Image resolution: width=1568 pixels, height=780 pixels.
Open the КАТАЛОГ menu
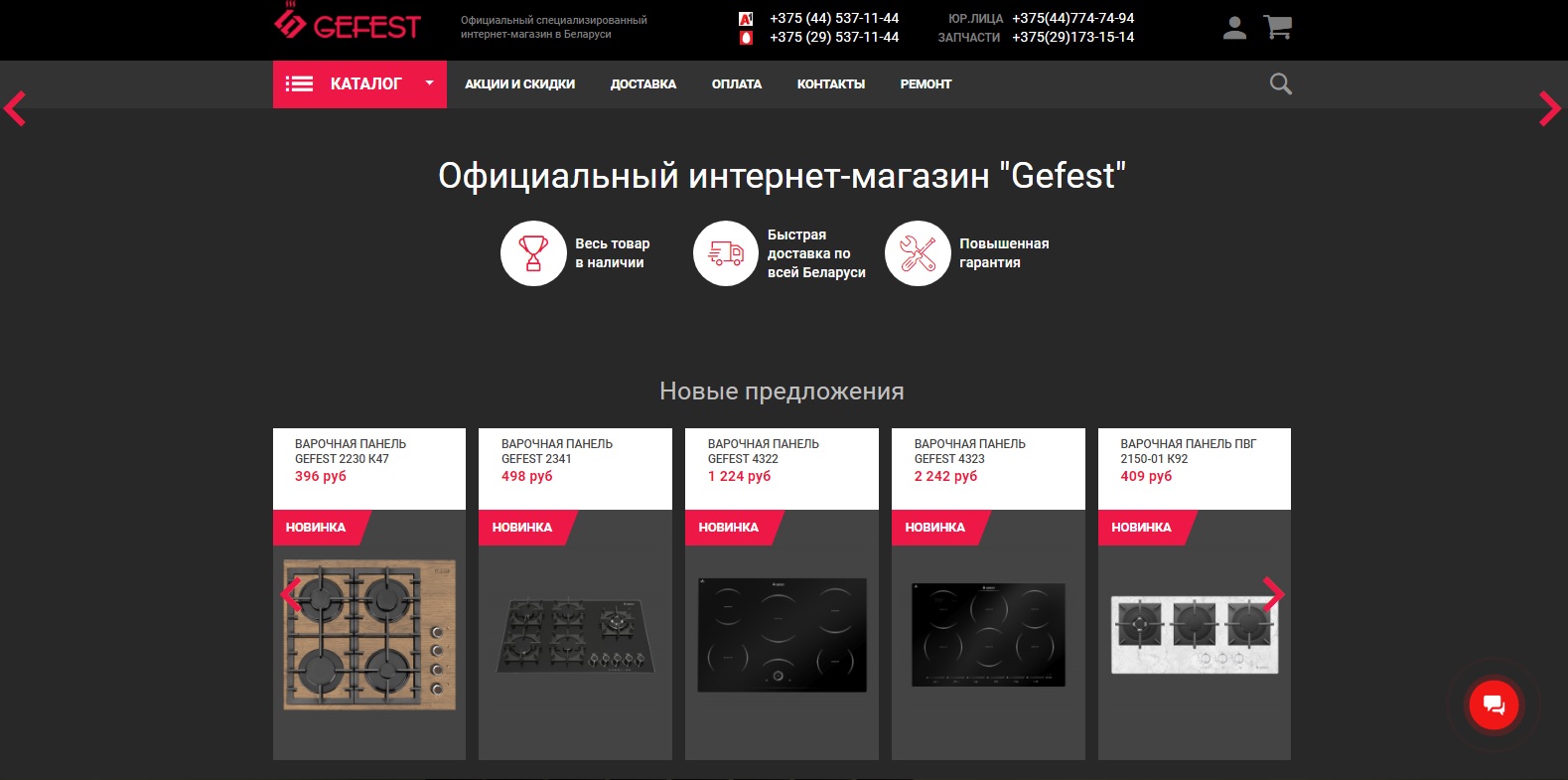[359, 84]
